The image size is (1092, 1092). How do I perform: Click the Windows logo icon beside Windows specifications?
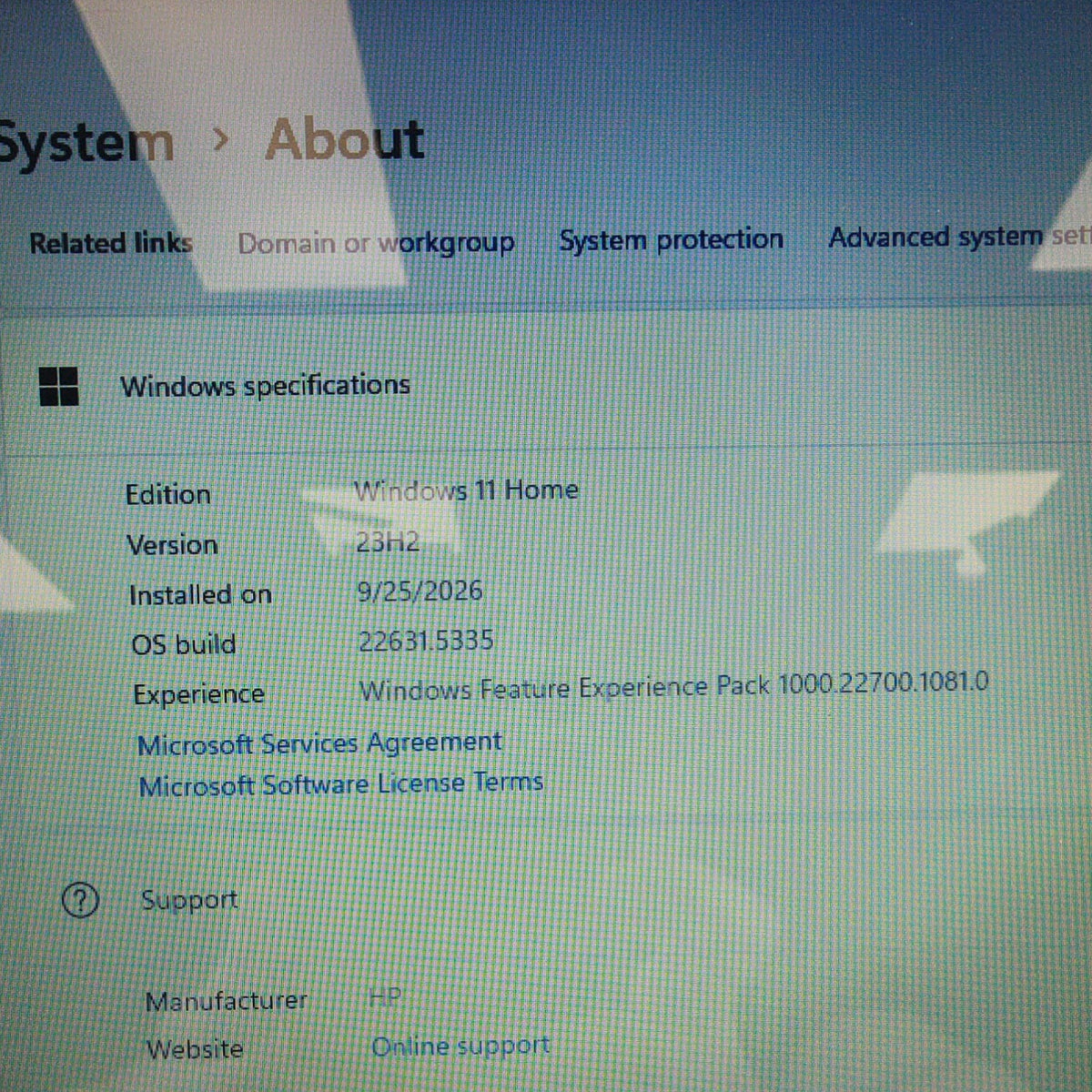59,386
